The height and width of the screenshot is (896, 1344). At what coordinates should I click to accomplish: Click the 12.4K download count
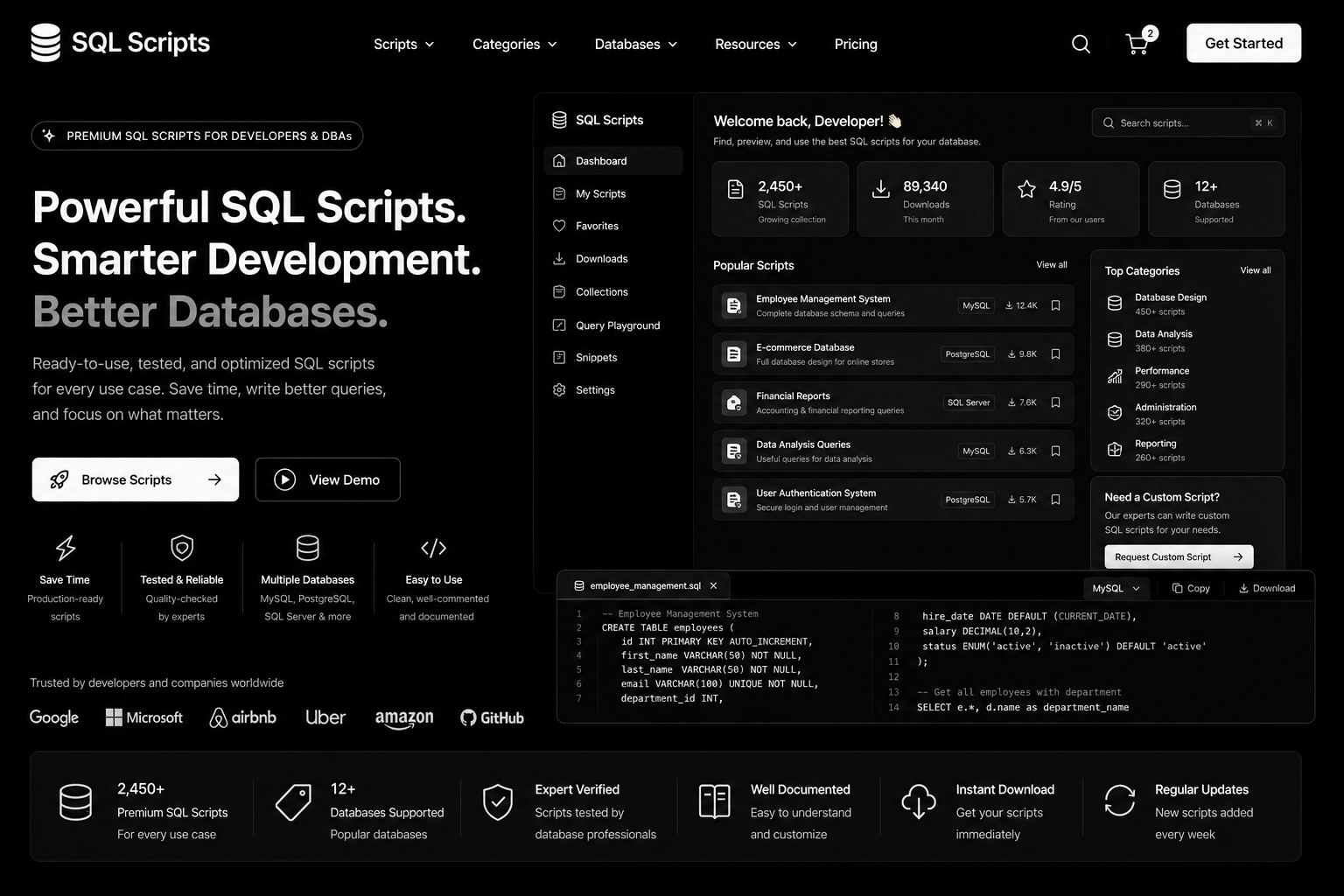tap(1021, 305)
